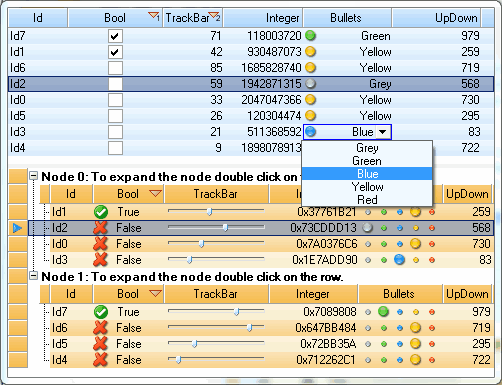Collapse Node 0 tree expander
The image size is (502, 385).
point(33,176)
